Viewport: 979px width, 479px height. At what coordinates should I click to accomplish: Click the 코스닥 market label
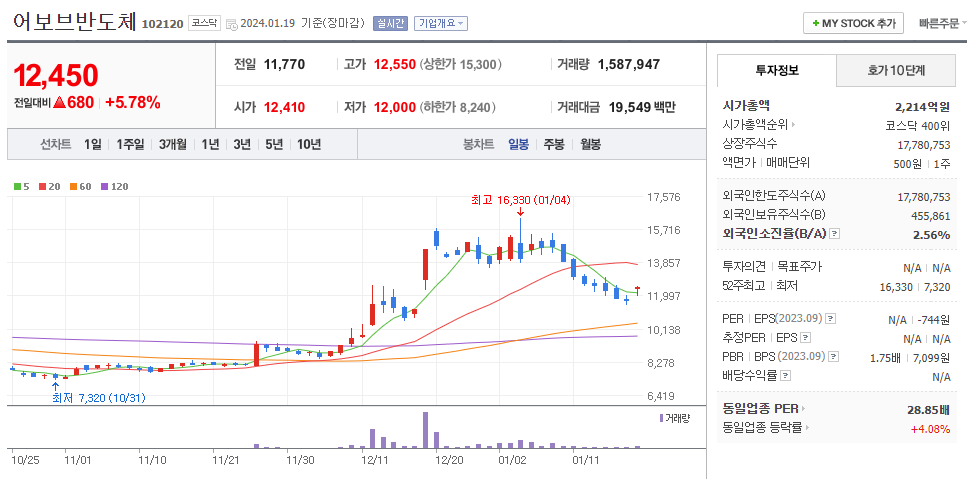click(x=204, y=23)
